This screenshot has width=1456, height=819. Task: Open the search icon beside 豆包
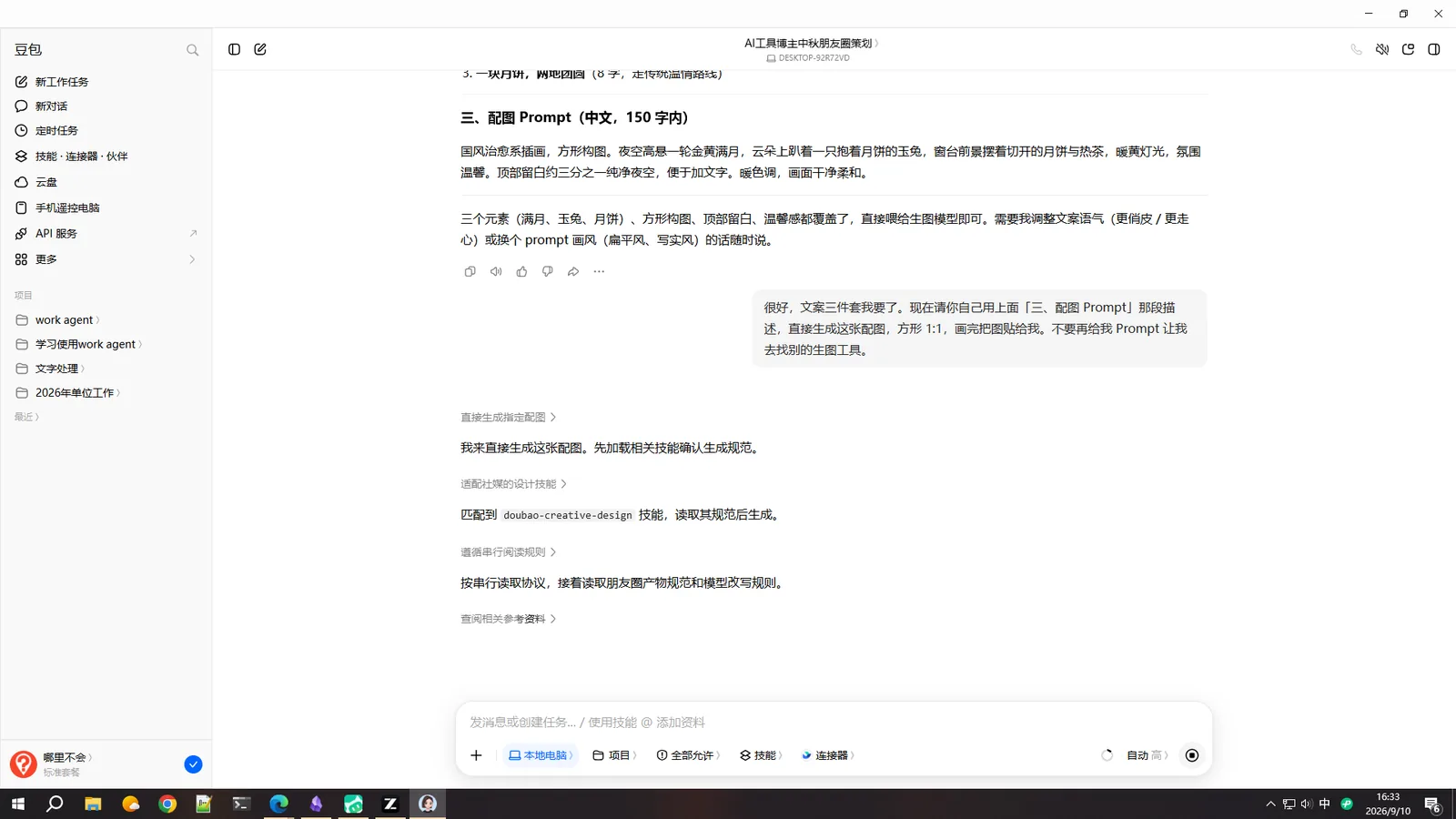(x=192, y=50)
